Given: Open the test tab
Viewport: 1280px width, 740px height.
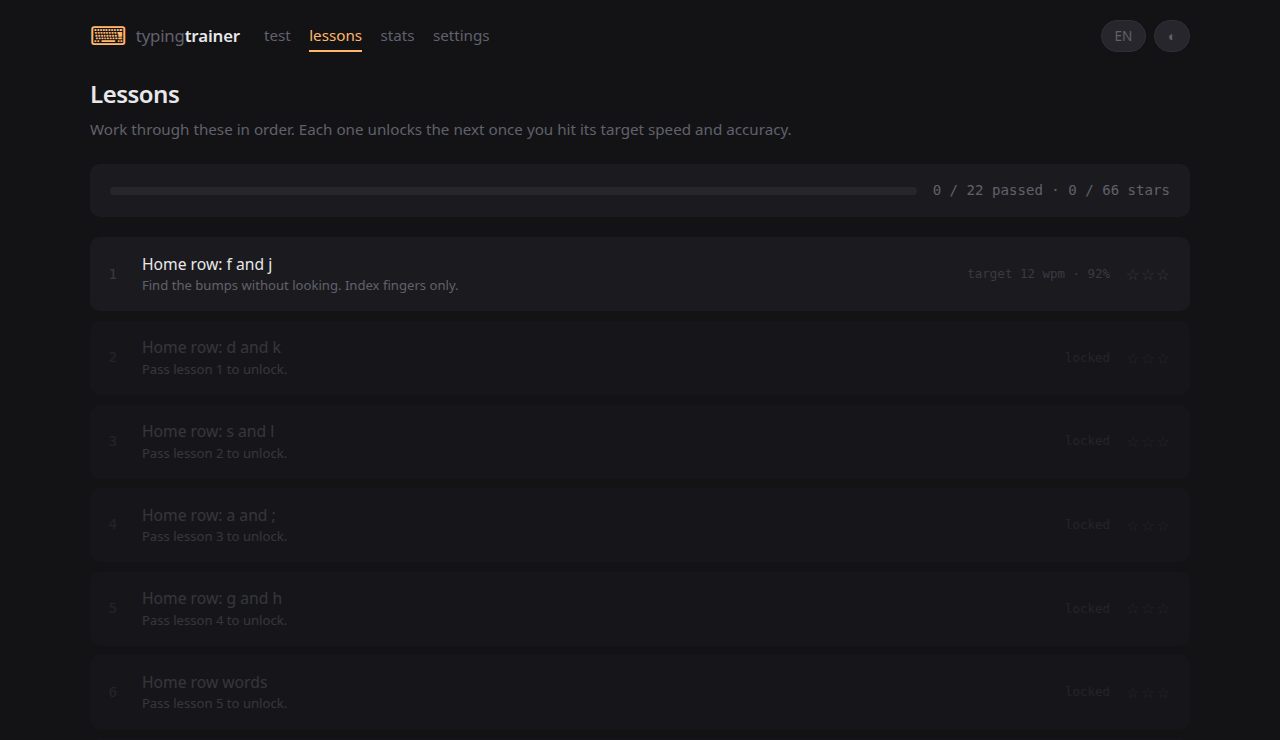Looking at the screenshot, I should 277,36.
